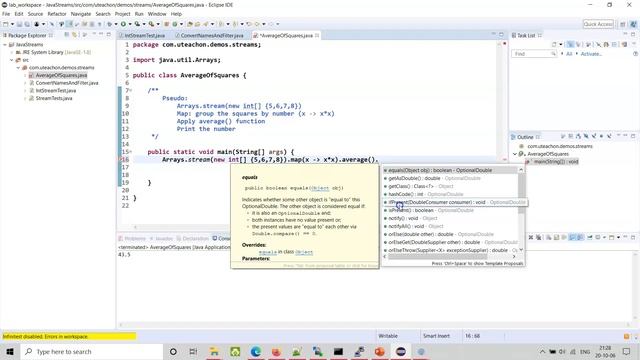
Task: Collapse the JavaStreams project node
Action: coord(5,44)
